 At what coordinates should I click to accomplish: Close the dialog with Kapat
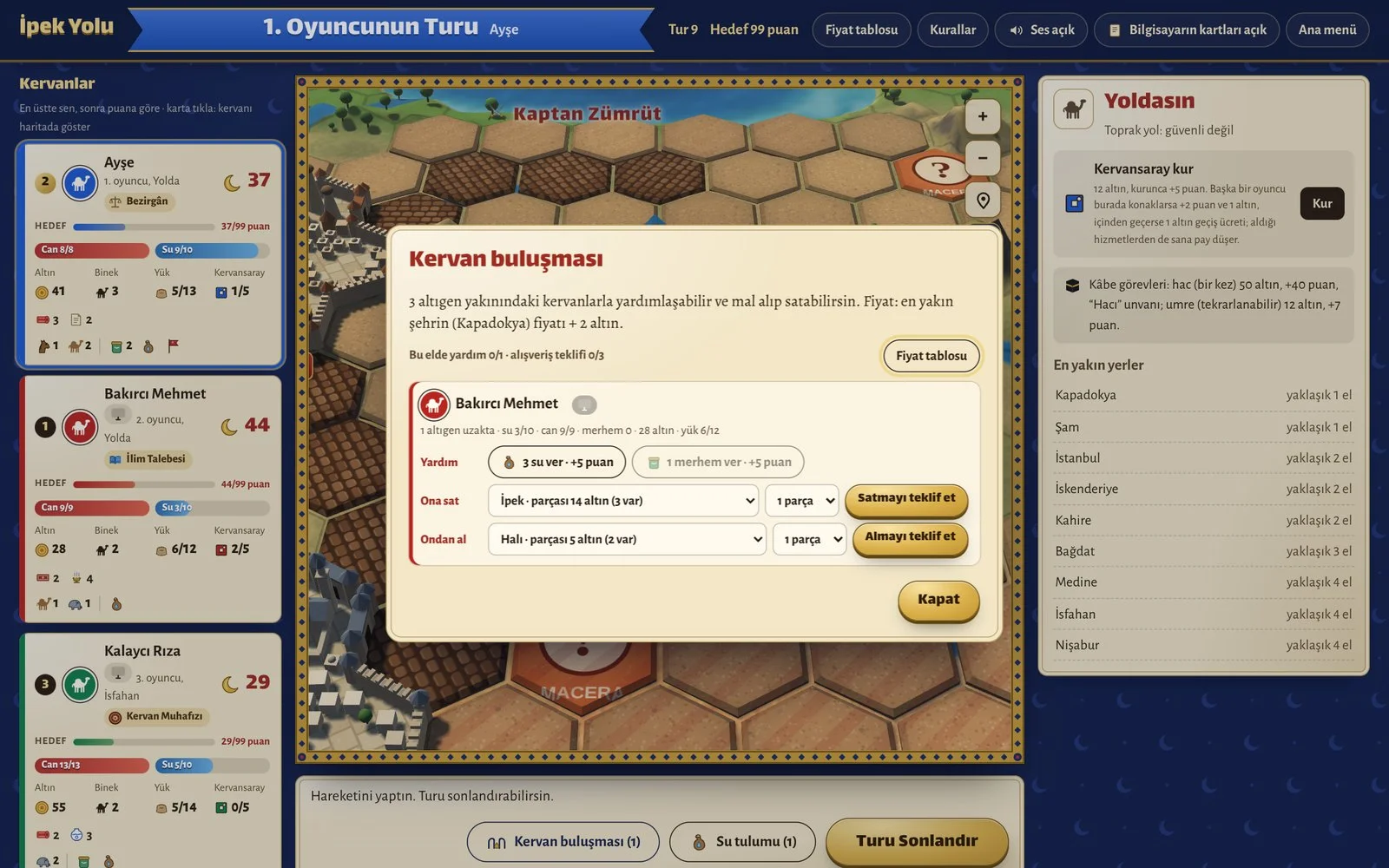click(x=938, y=600)
